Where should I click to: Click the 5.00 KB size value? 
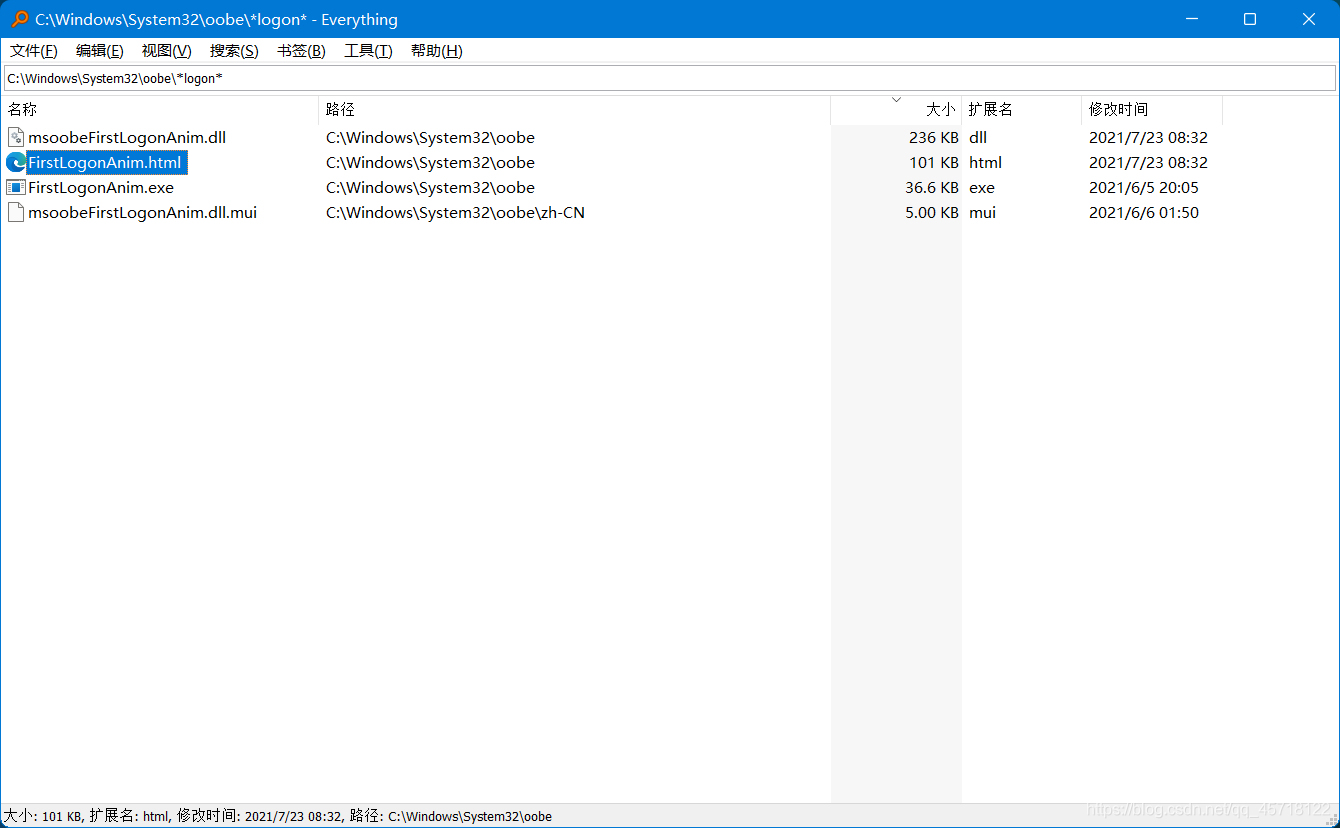click(x=931, y=212)
